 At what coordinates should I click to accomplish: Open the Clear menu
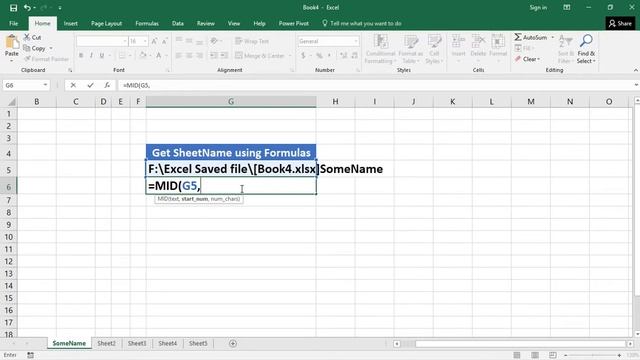coord(527,59)
